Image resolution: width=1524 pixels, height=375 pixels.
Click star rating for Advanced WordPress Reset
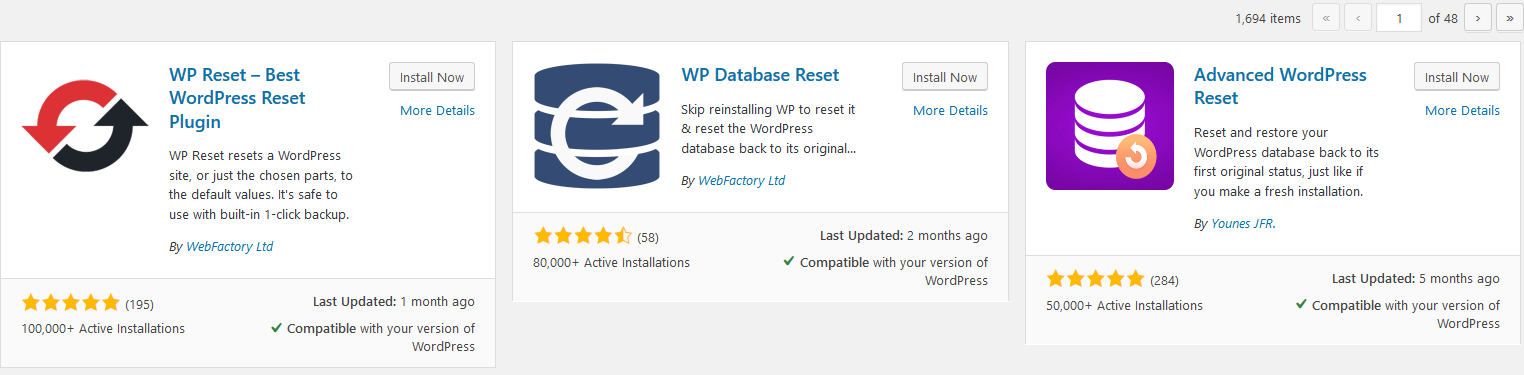tap(1095, 278)
